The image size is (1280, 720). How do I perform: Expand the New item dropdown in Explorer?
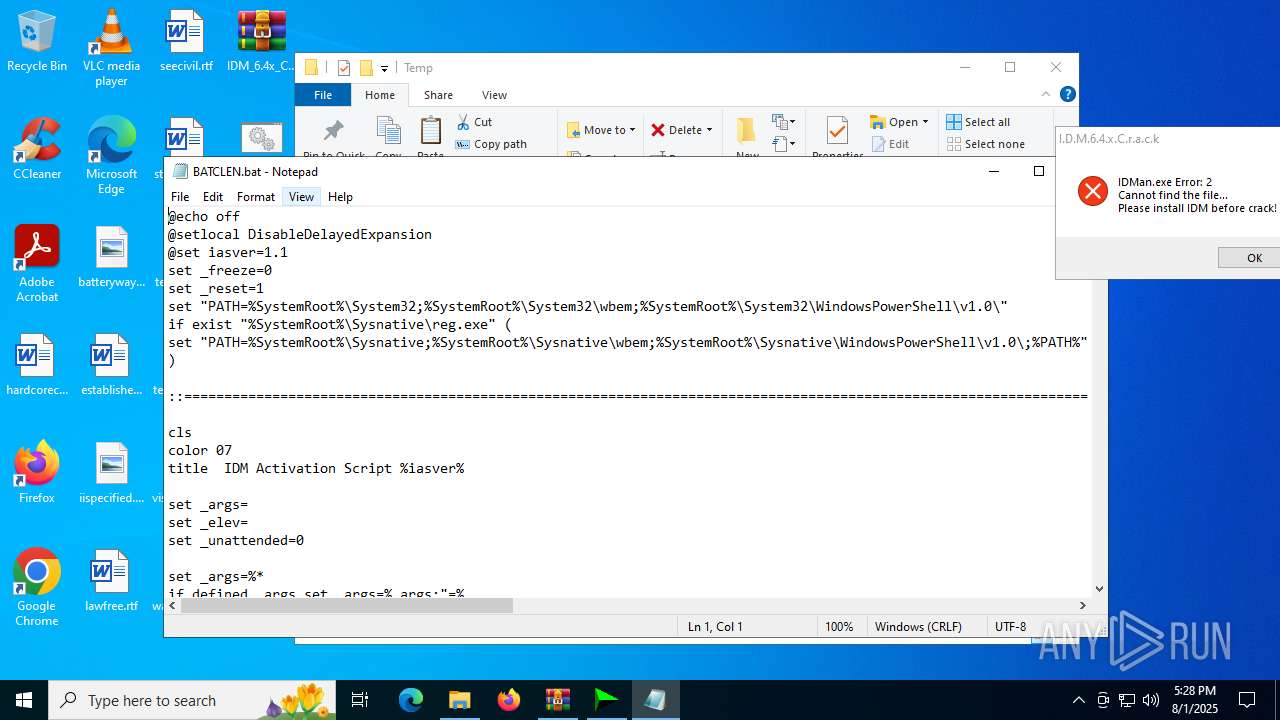click(x=782, y=122)
